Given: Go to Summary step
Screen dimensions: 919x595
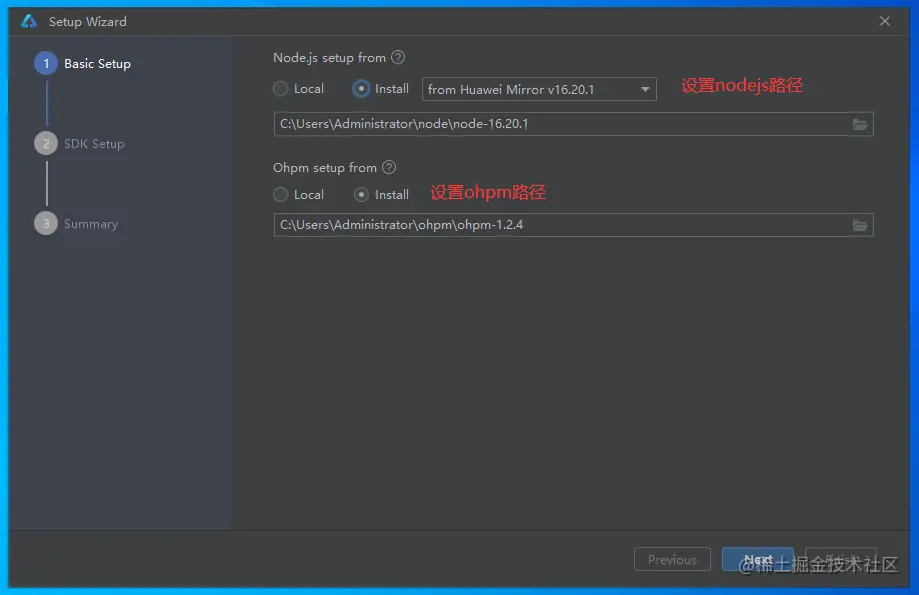Looking at the screenshot, I should [x=76, y=223].
